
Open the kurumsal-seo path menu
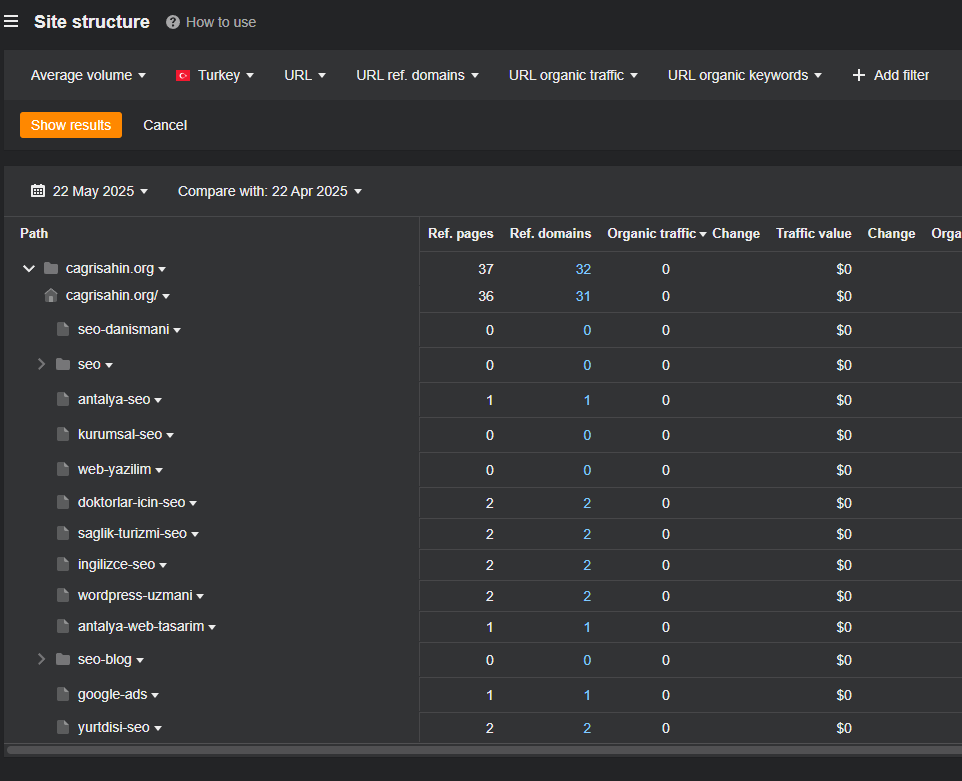[170, 435]
